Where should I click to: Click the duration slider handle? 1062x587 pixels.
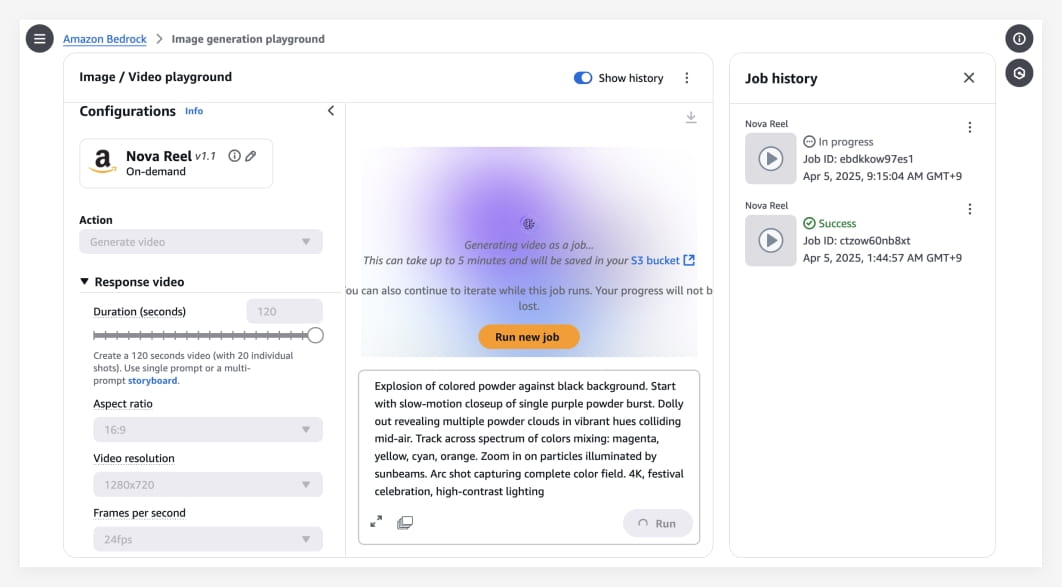315,335
